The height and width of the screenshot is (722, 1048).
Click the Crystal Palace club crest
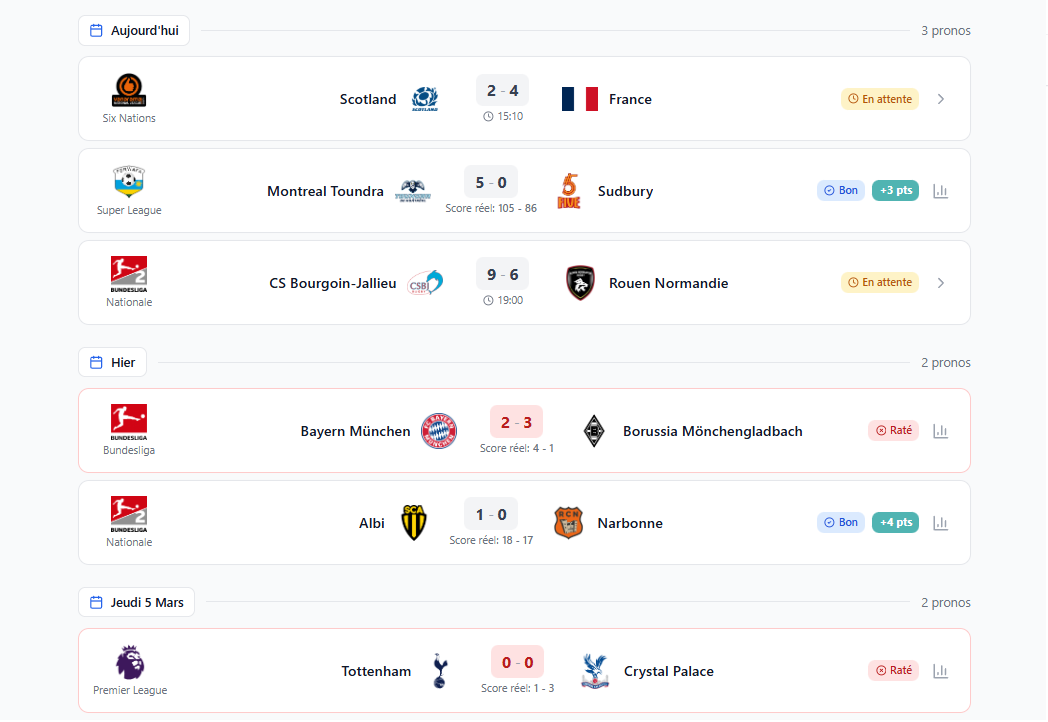pyautogui.click(x=595, y=671)
